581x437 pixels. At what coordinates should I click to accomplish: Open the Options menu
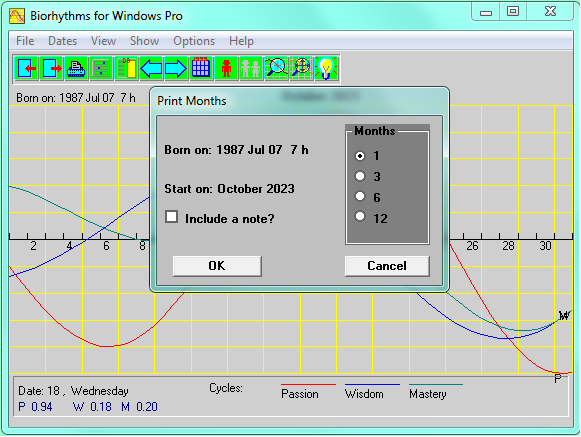point(194,41)
